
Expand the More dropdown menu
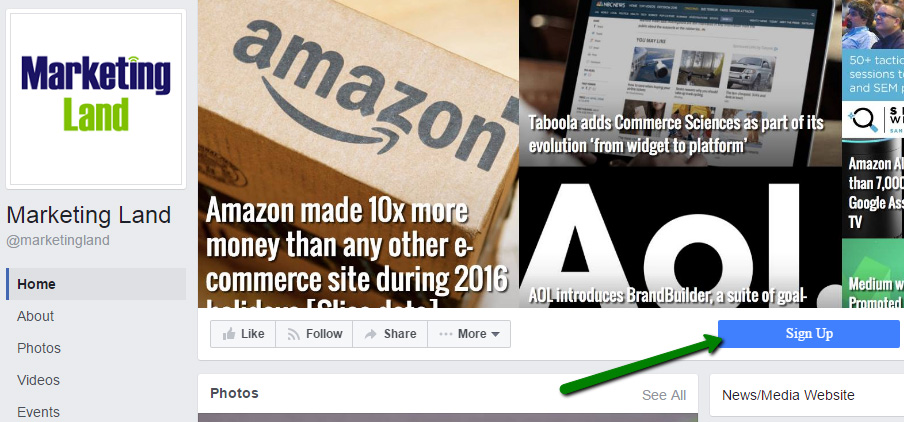pos(469,334)
